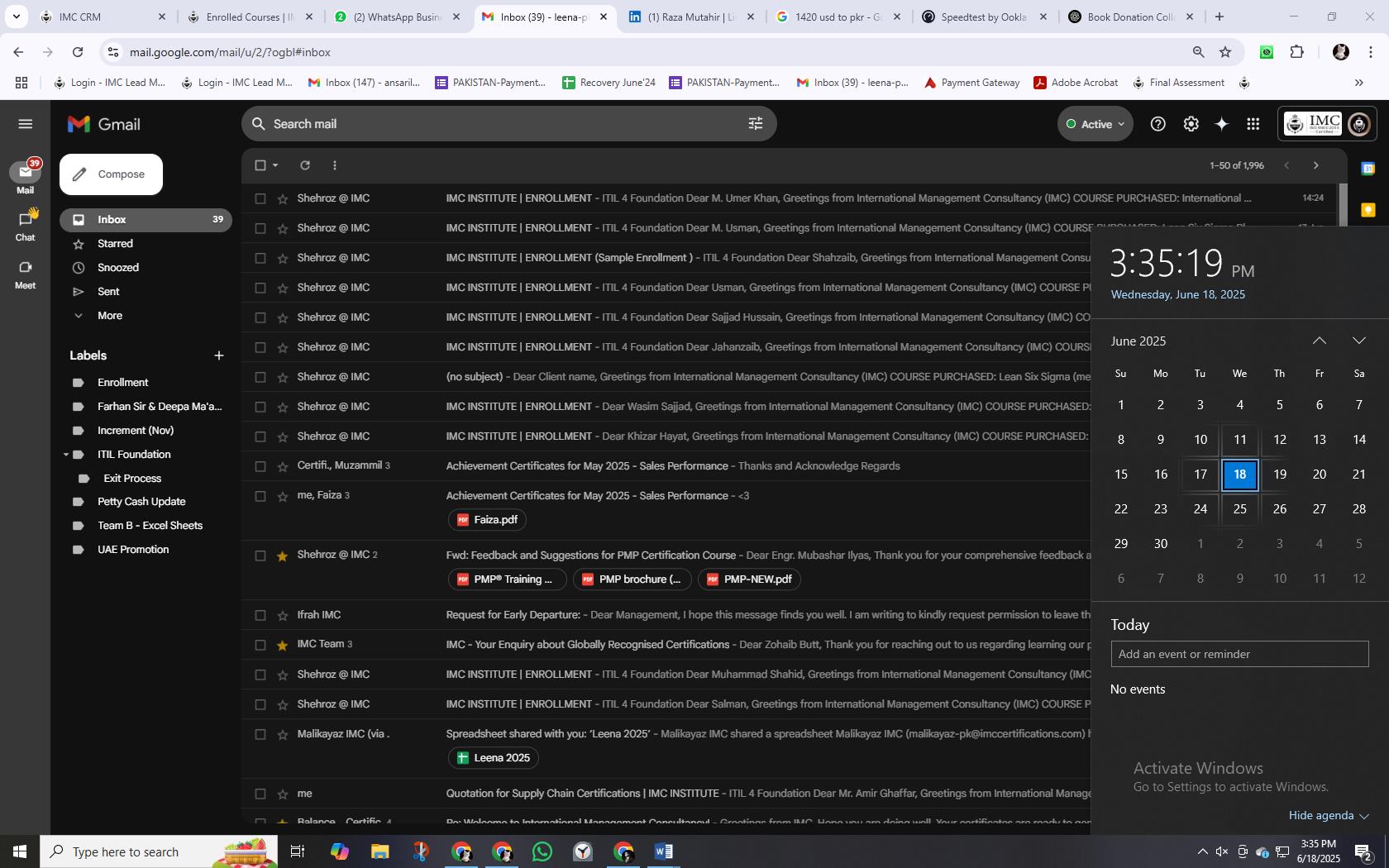Click the June 2025 month header

click(x=1138, y=341)
